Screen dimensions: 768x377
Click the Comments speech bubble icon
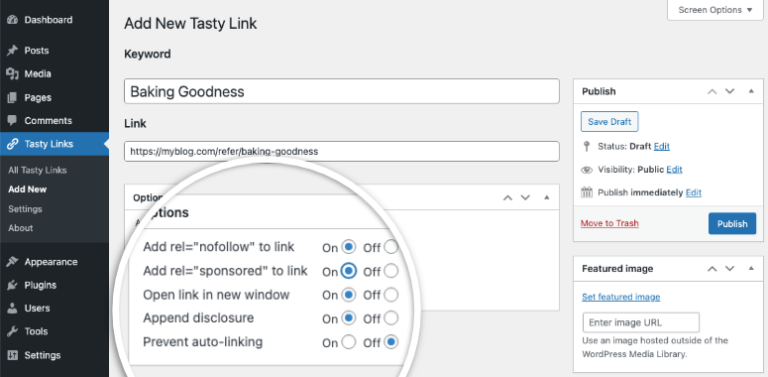tap(13, 120)
